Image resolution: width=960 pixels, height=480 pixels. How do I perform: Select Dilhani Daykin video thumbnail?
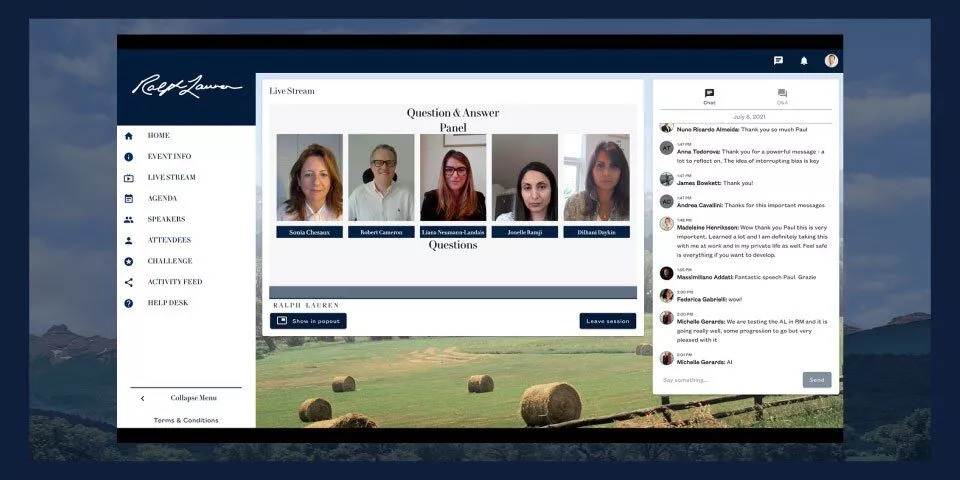(596, 178)
